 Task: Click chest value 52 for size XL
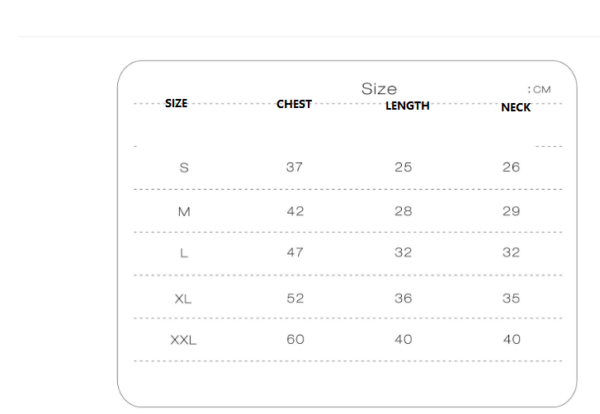tap(295, 298)
